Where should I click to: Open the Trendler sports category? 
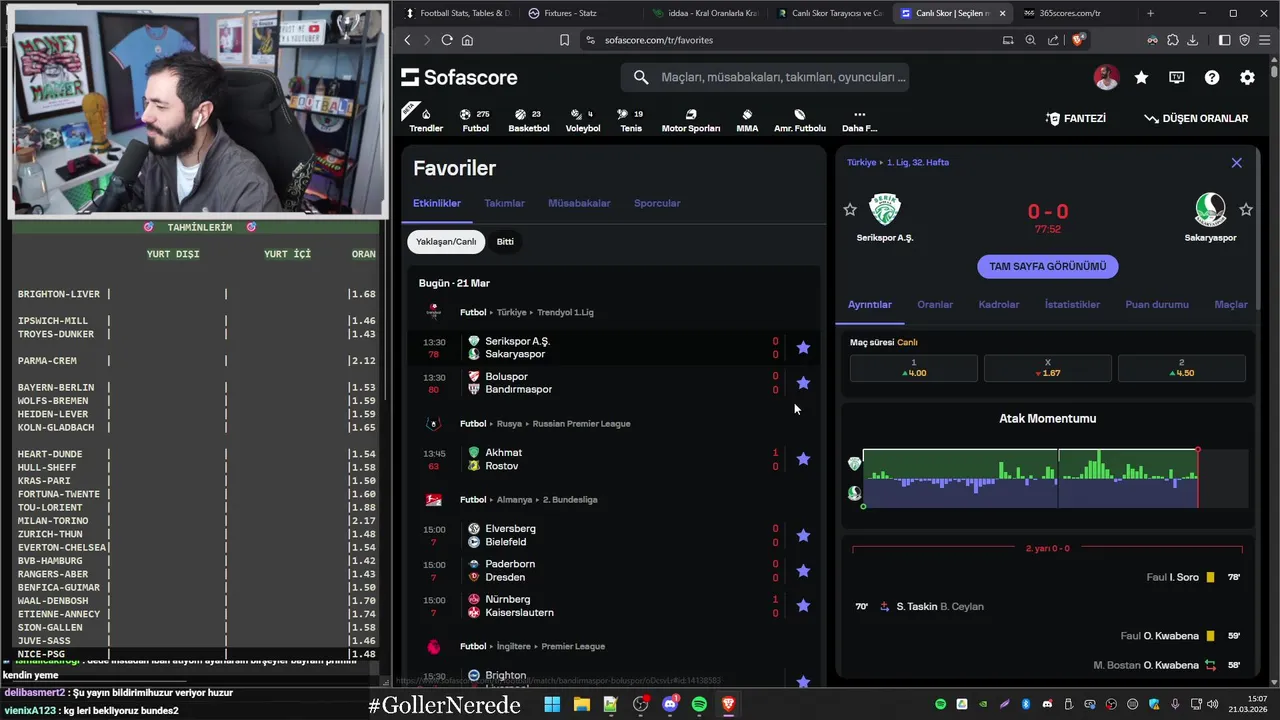426,120
